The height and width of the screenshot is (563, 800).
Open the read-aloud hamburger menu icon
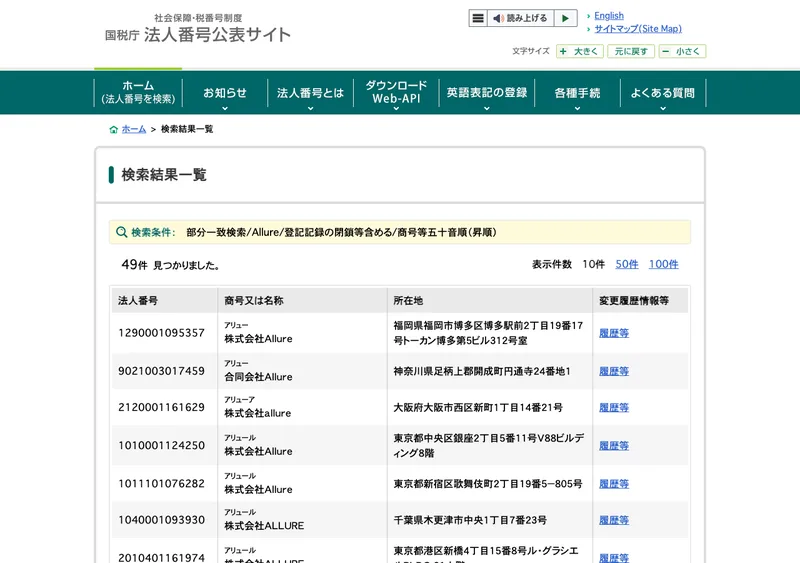coord(478,18)
